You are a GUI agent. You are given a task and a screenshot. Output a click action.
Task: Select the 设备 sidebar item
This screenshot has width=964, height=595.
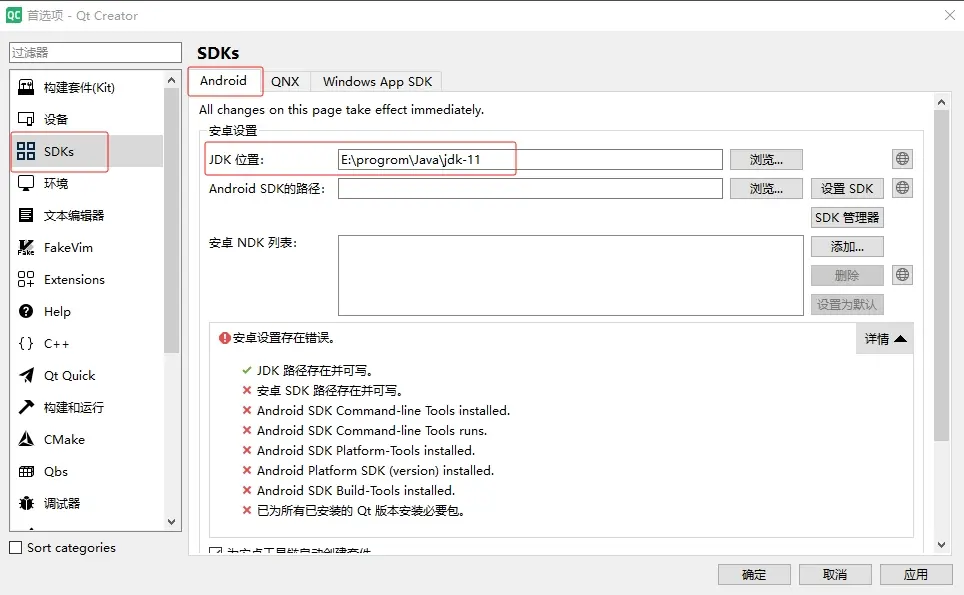tap(58, 120)
